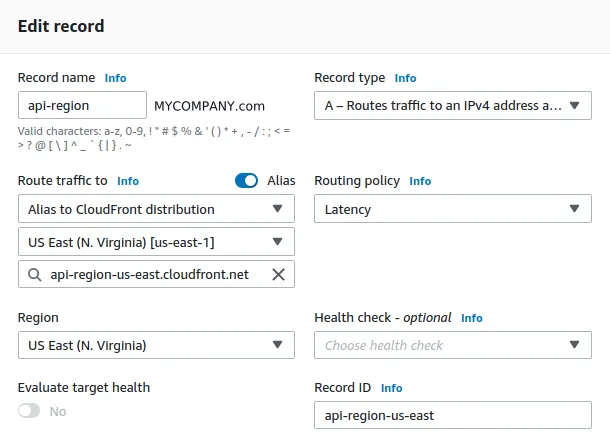Open Alias to CloudFront distribution dropdown

coord(156,209)
